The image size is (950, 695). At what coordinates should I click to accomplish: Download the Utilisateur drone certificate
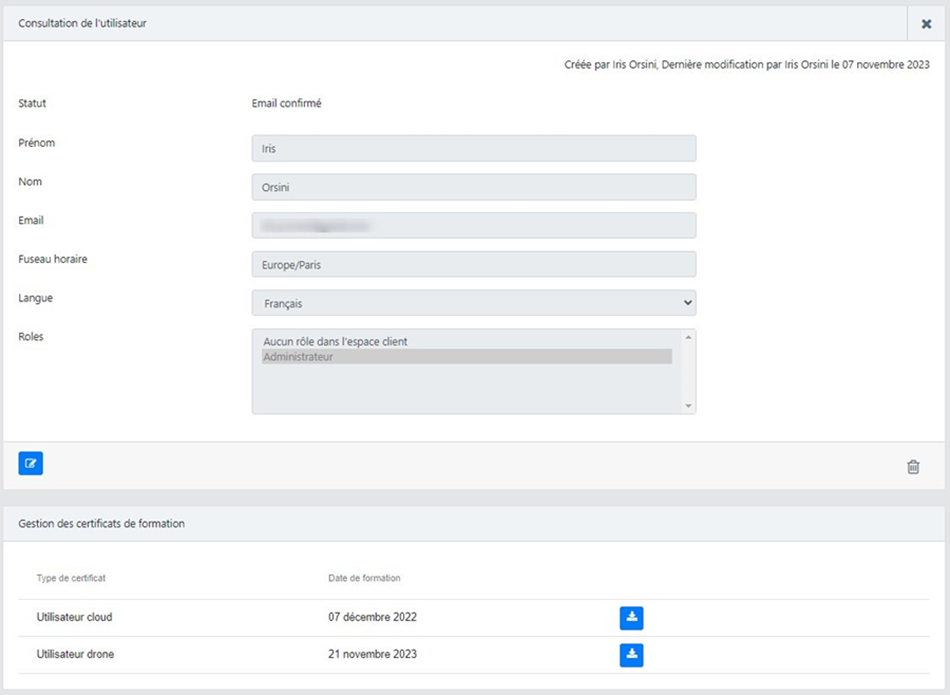click(x=631, y=655)
